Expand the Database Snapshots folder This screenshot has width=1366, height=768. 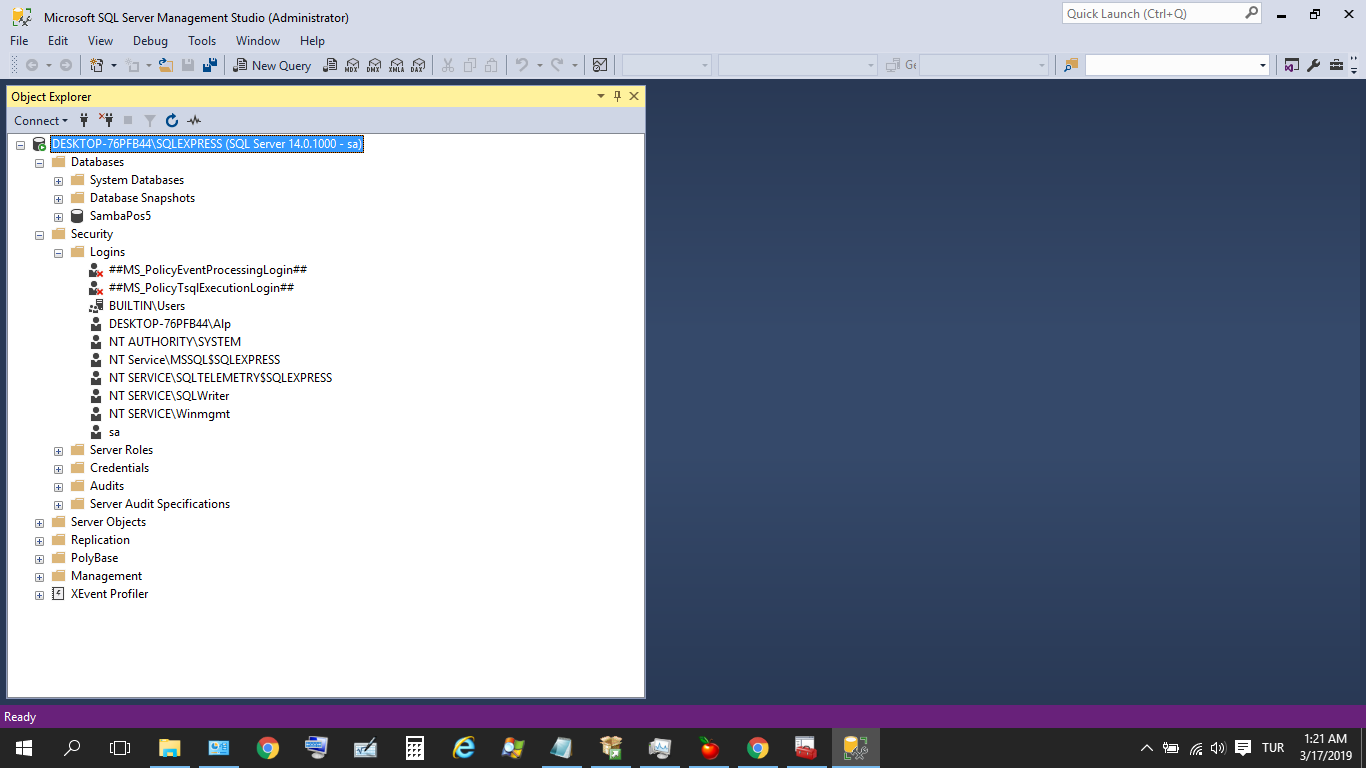pyautogui.click(x=58, y=199)
